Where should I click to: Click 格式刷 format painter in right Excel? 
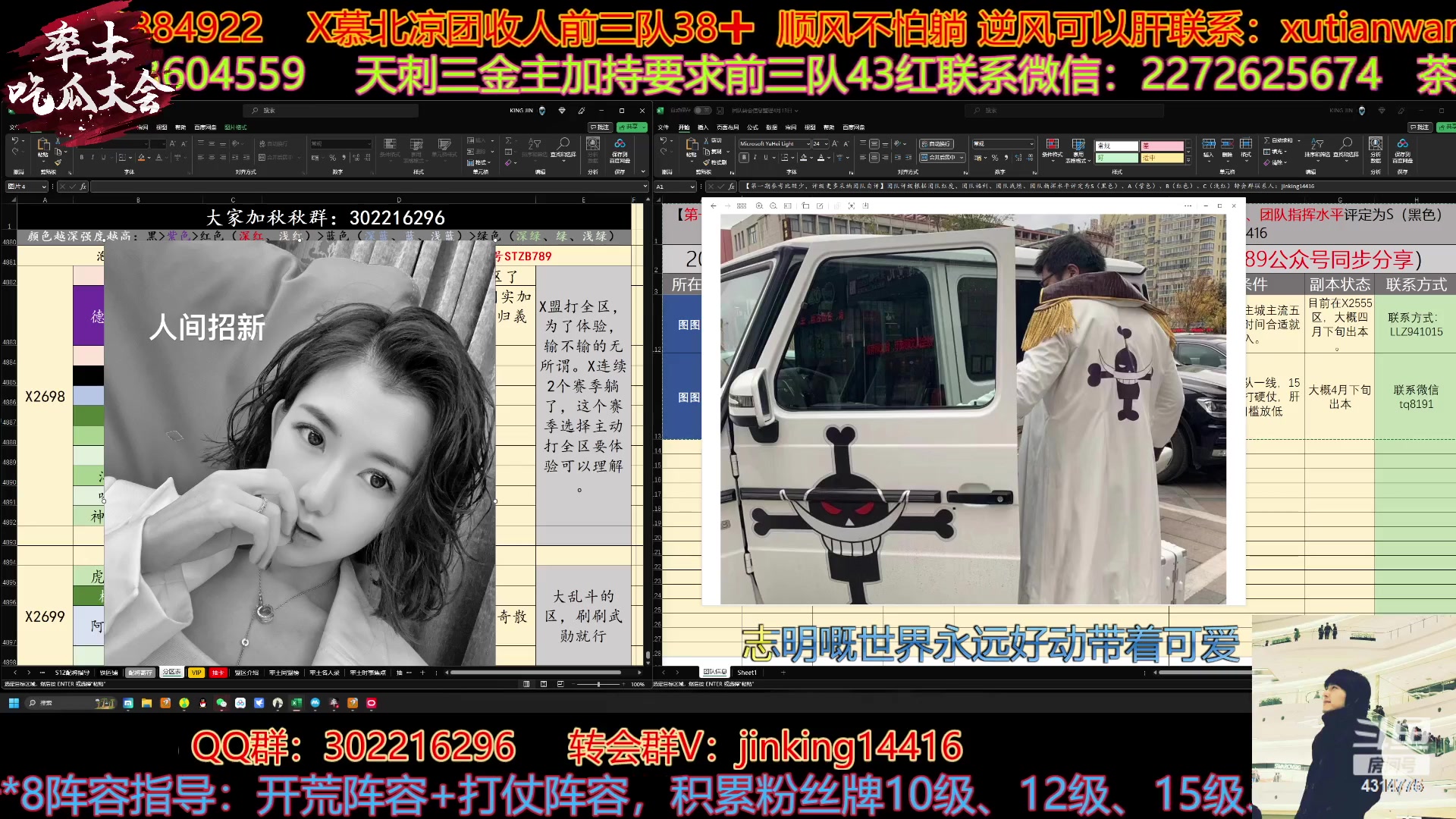pos(715,162)
